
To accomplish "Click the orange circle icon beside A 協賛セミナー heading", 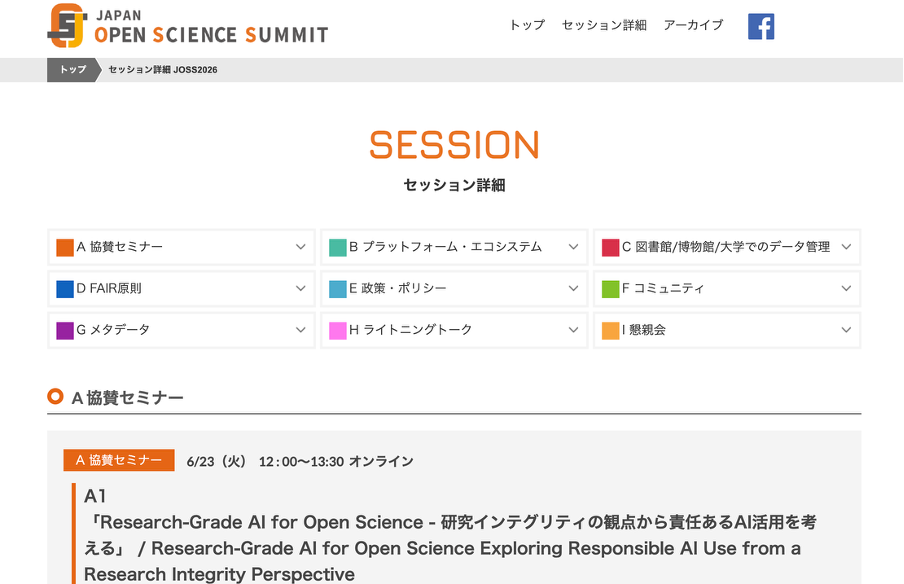I will [x=55, y=397].
